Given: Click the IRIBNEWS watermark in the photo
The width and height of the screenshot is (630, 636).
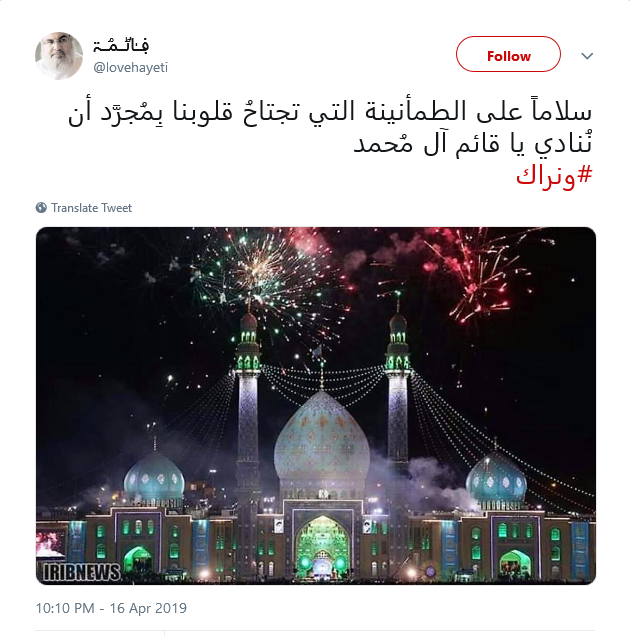Looking at the screenshot, I should tap(82, 572).
